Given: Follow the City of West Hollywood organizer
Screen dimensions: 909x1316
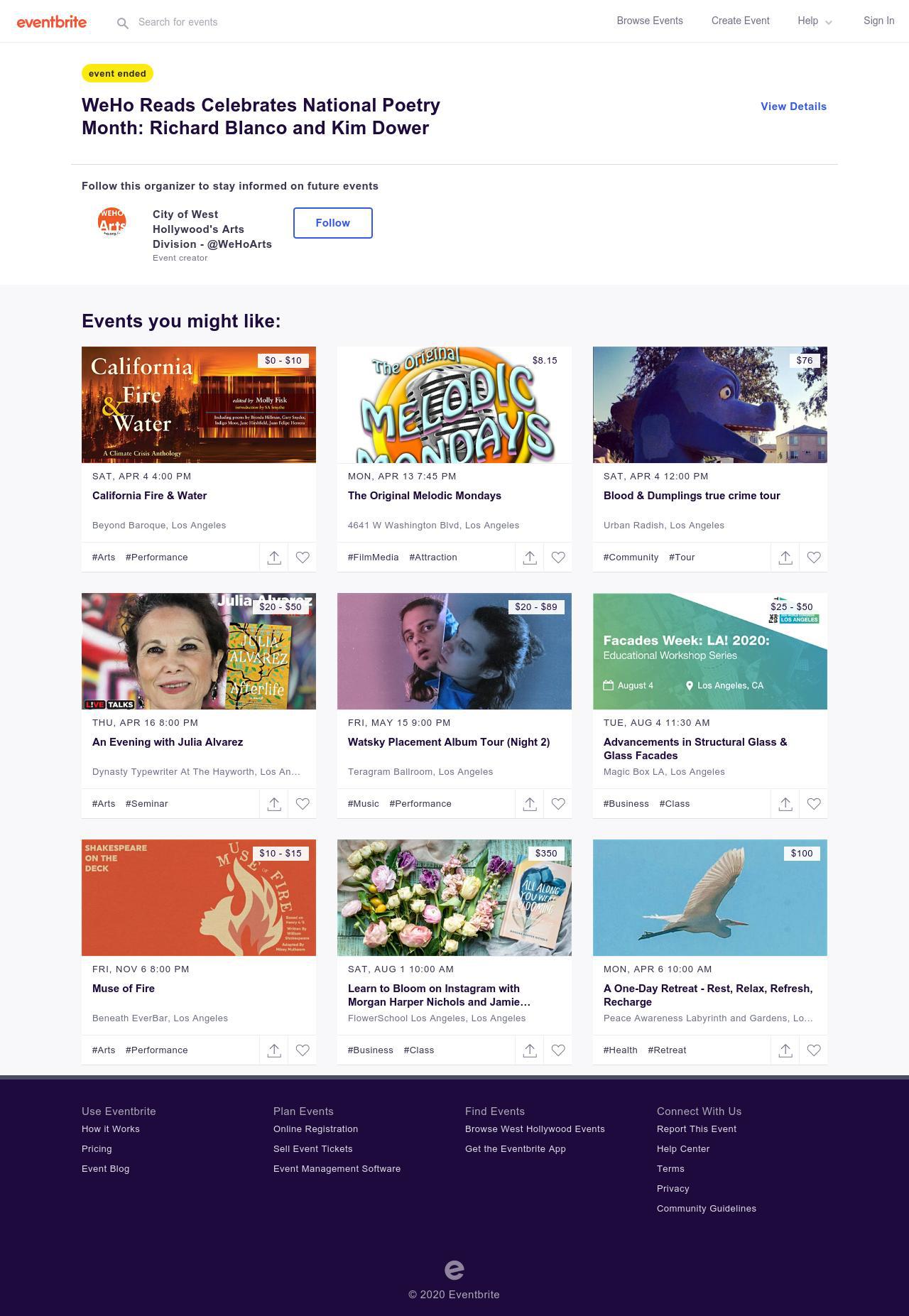Looking at the screenshot, I should point(332,223).
